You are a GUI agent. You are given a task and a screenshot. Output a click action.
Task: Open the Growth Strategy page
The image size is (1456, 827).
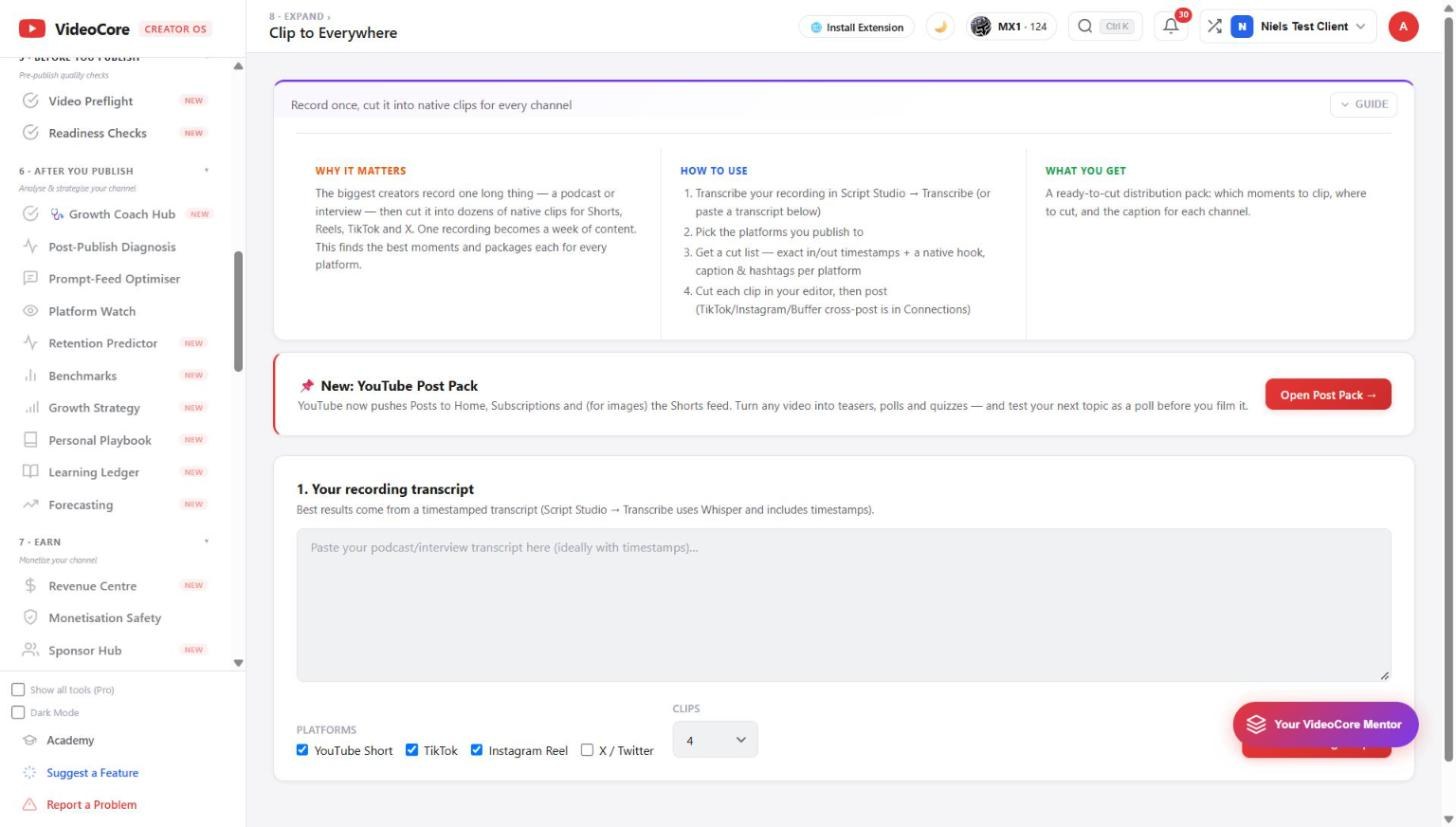[x=118, y=408]
